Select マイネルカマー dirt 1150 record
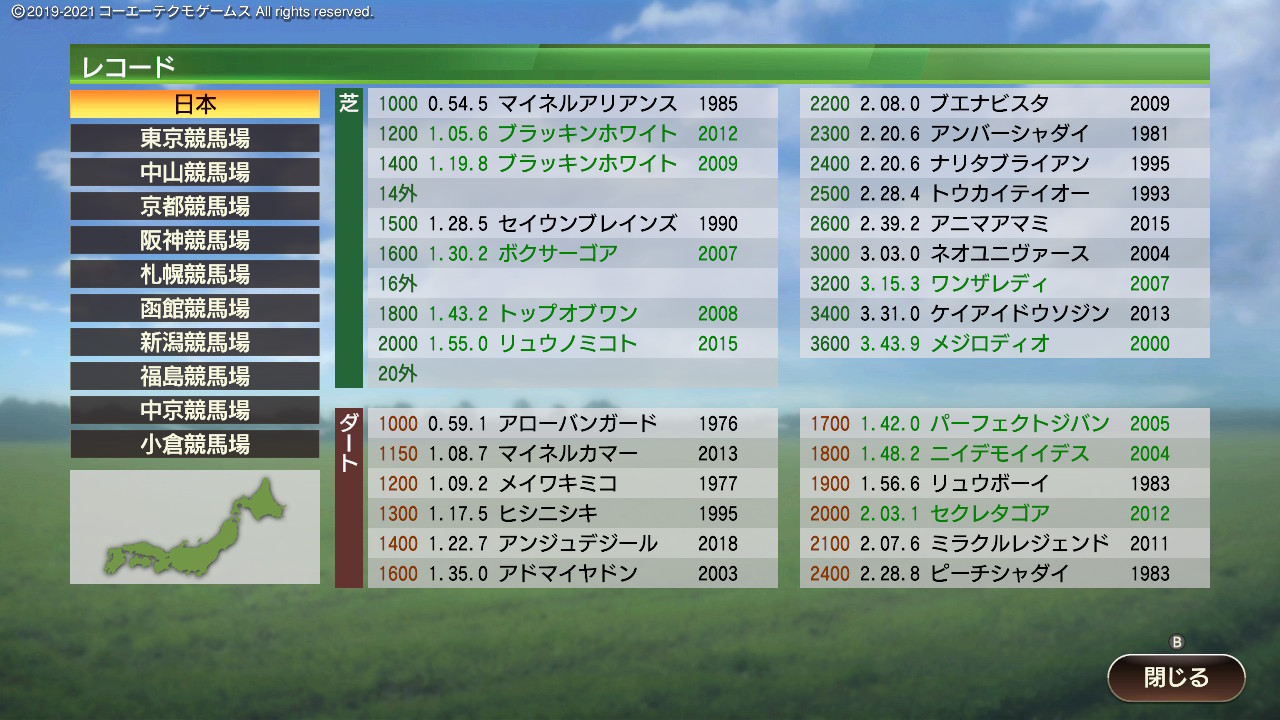Viewport: 1280px width, 720px height. [573, 453]
